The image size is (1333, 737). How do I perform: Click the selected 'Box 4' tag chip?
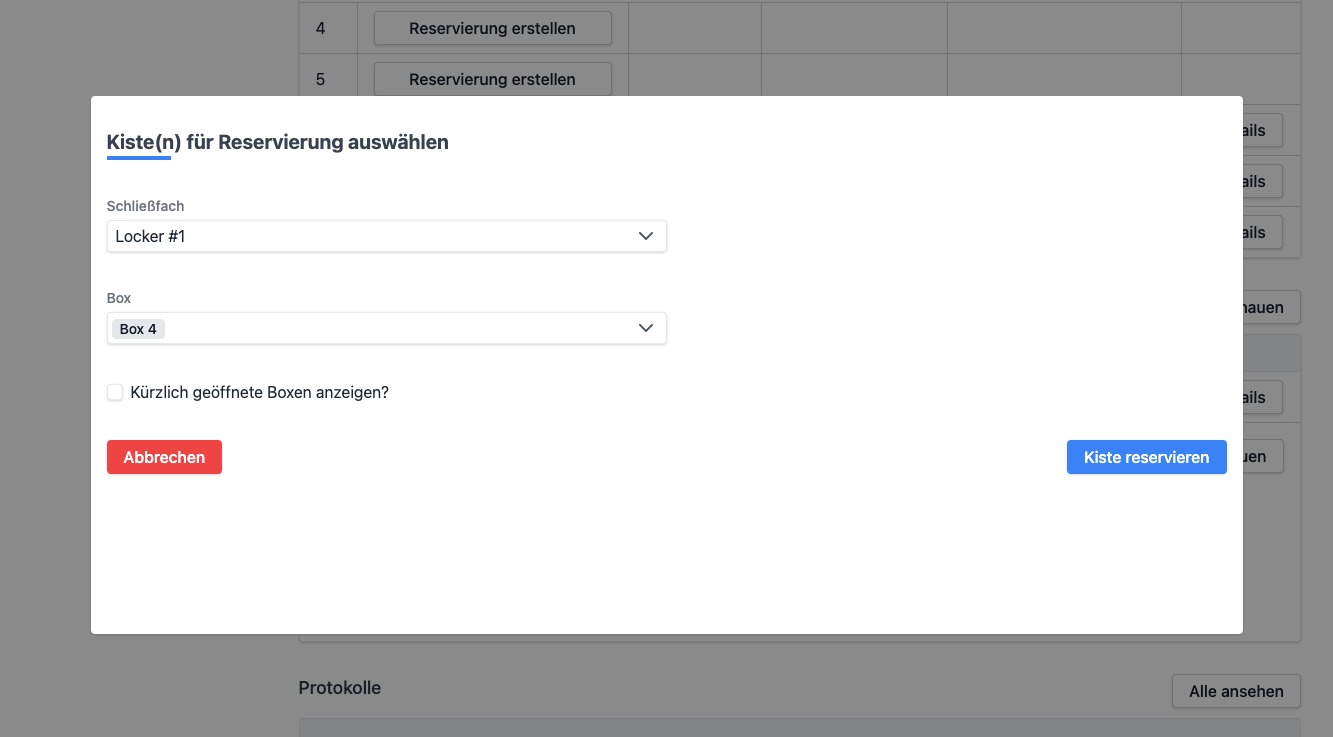pyautogui.click(x=138, y=329)
